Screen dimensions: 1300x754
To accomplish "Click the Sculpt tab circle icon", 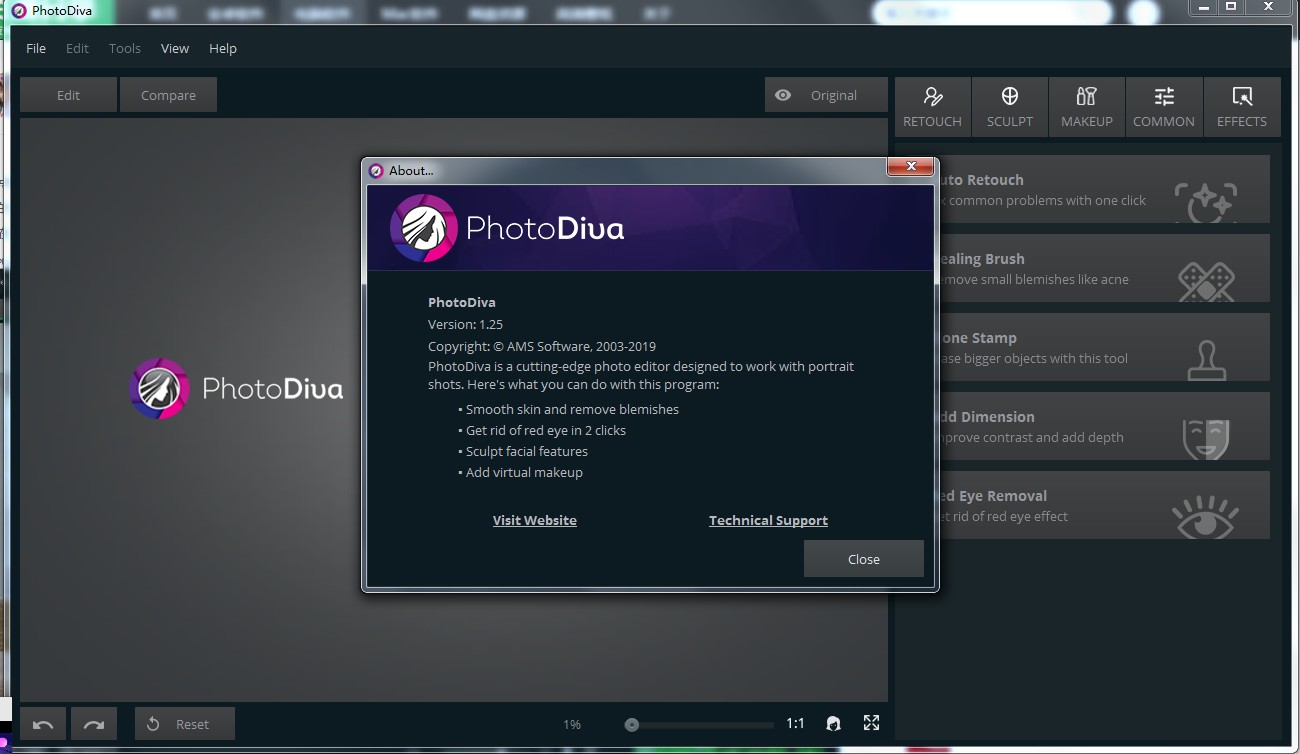I will tap(1010, 96).
